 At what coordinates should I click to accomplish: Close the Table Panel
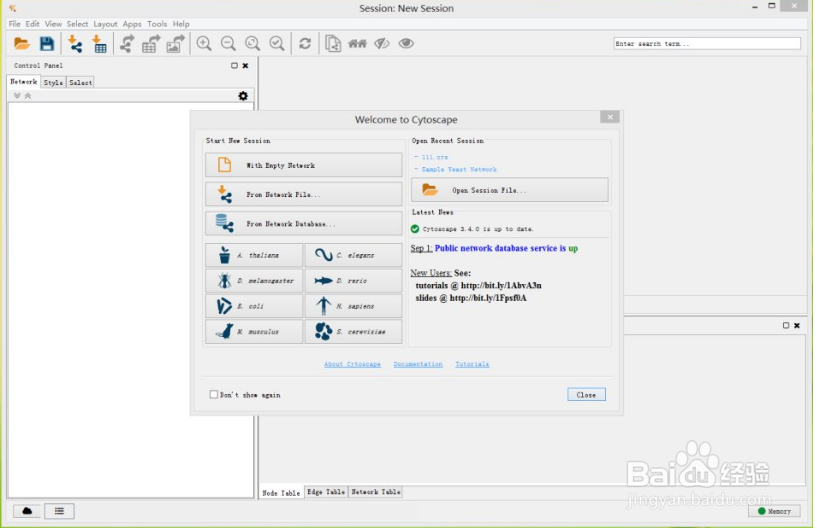(x=797, y=325)
